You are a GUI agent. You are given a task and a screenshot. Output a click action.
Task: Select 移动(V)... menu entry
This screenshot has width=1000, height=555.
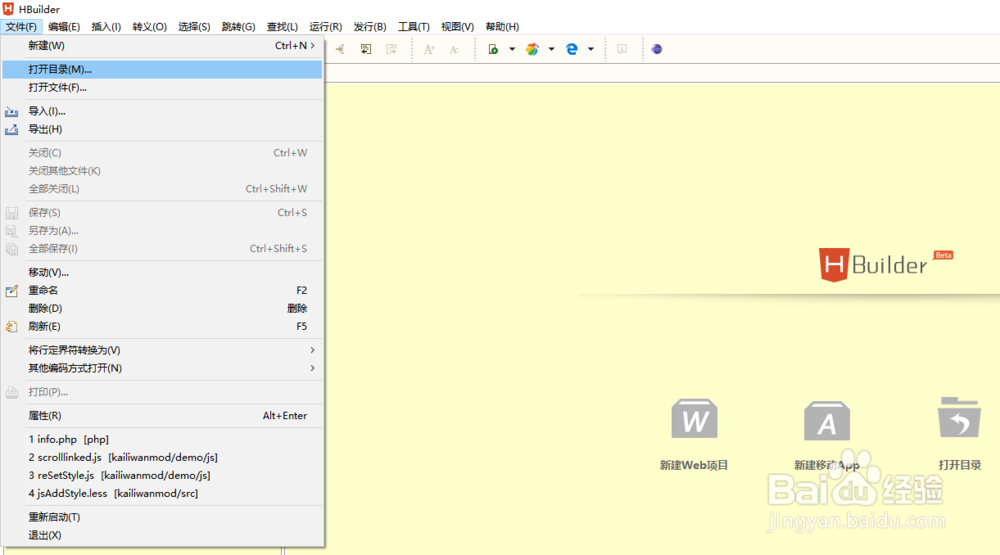coord(162,272)
